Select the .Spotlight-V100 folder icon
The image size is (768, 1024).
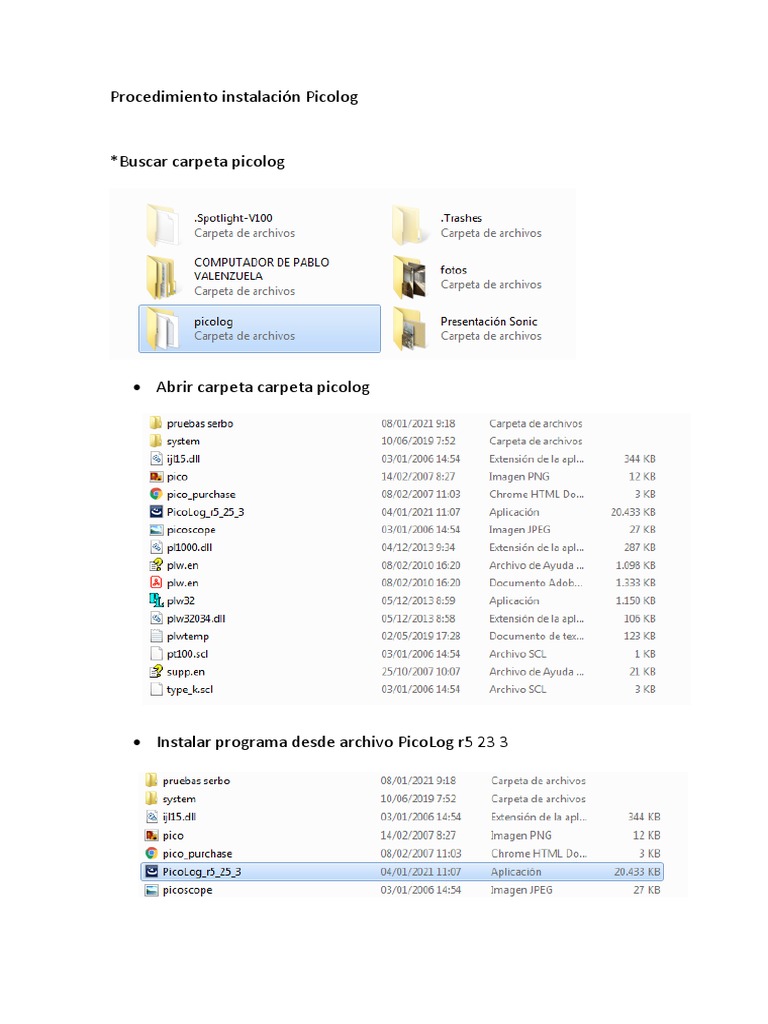pos(163,225)
